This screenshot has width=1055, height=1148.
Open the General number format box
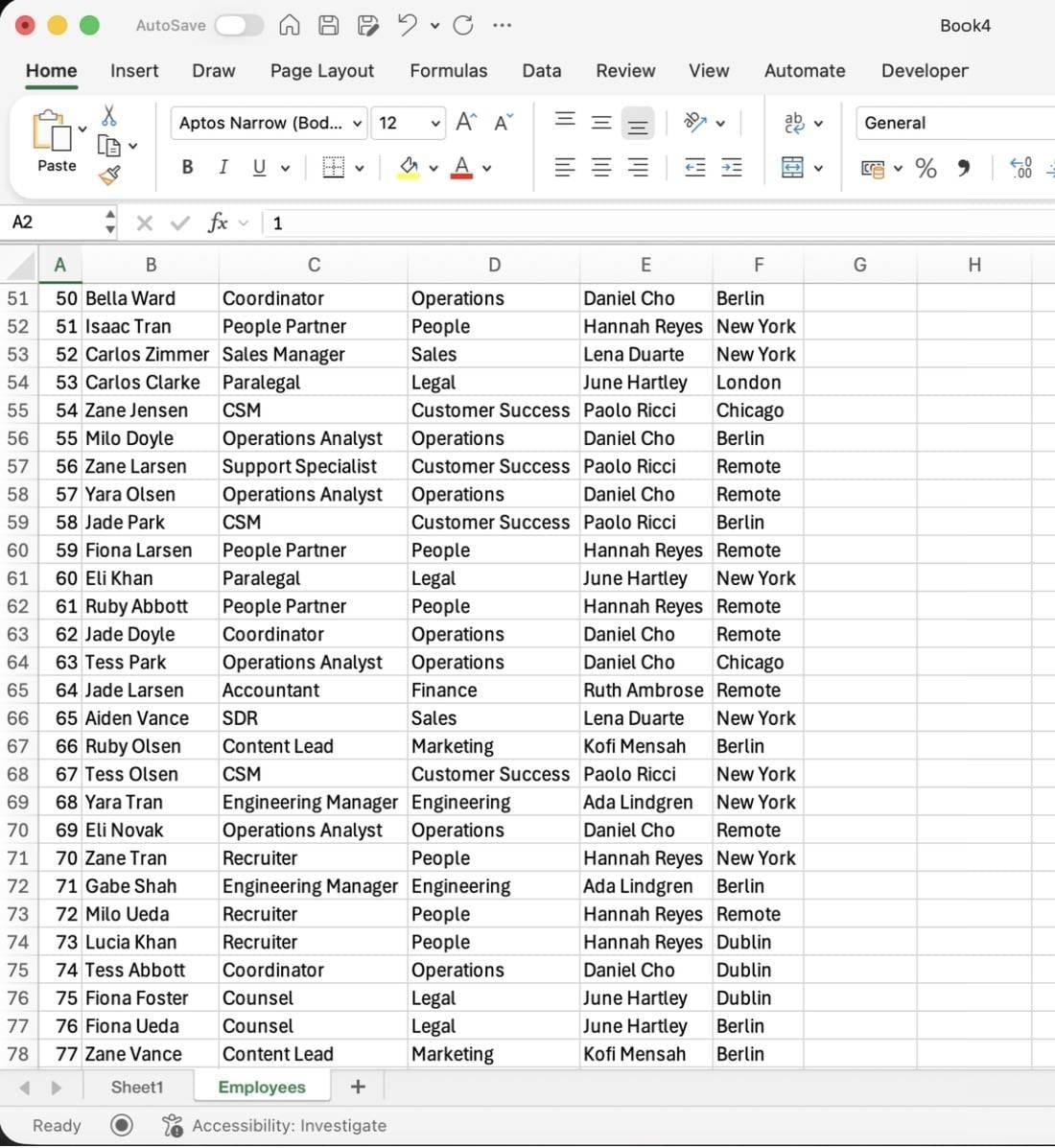pos(955,123)
